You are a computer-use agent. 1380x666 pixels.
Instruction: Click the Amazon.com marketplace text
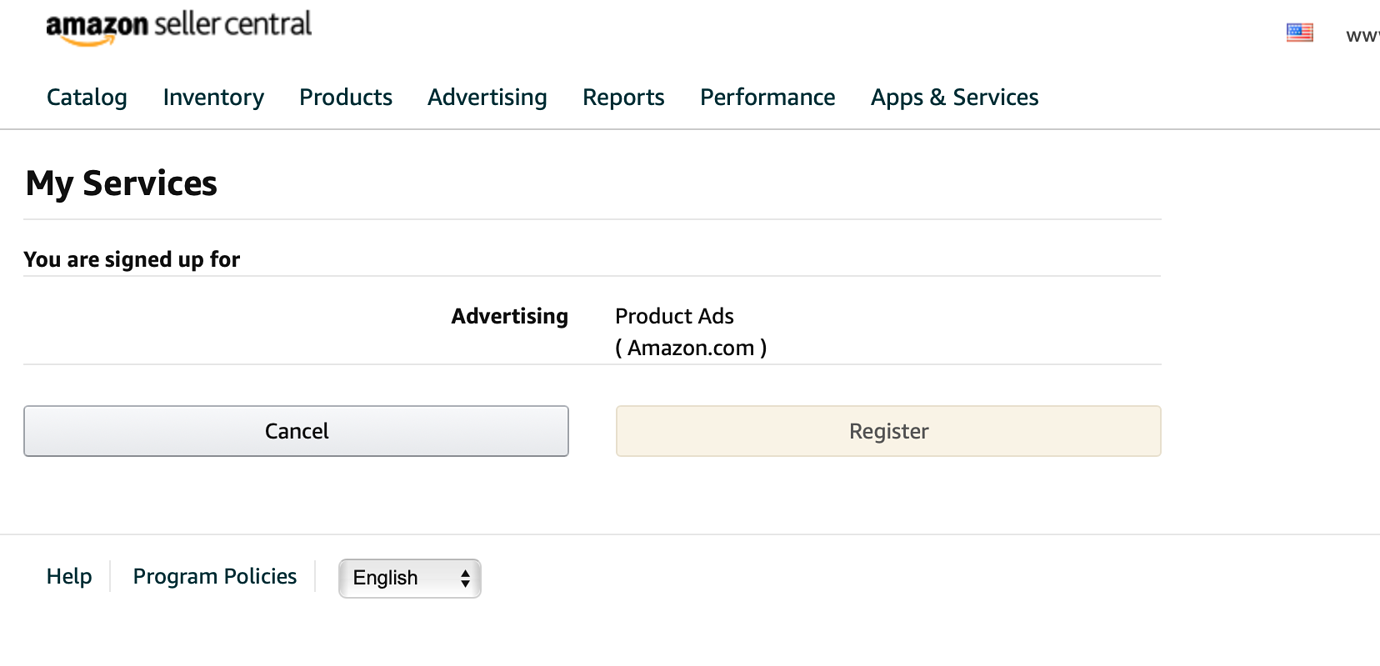pos(692,347)
